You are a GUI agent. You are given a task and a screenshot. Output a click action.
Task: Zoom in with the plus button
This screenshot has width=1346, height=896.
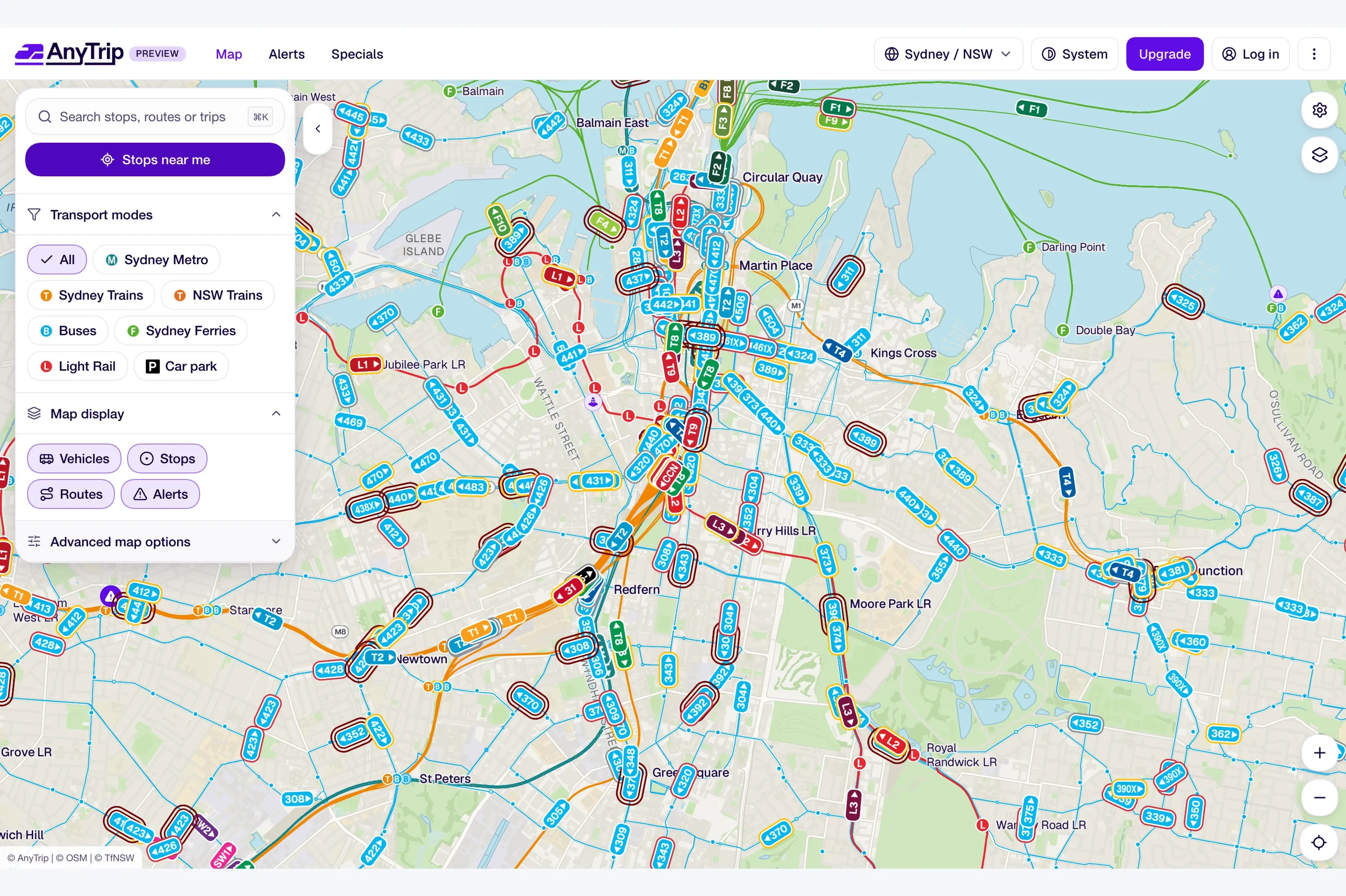(x=1319, y=752)
